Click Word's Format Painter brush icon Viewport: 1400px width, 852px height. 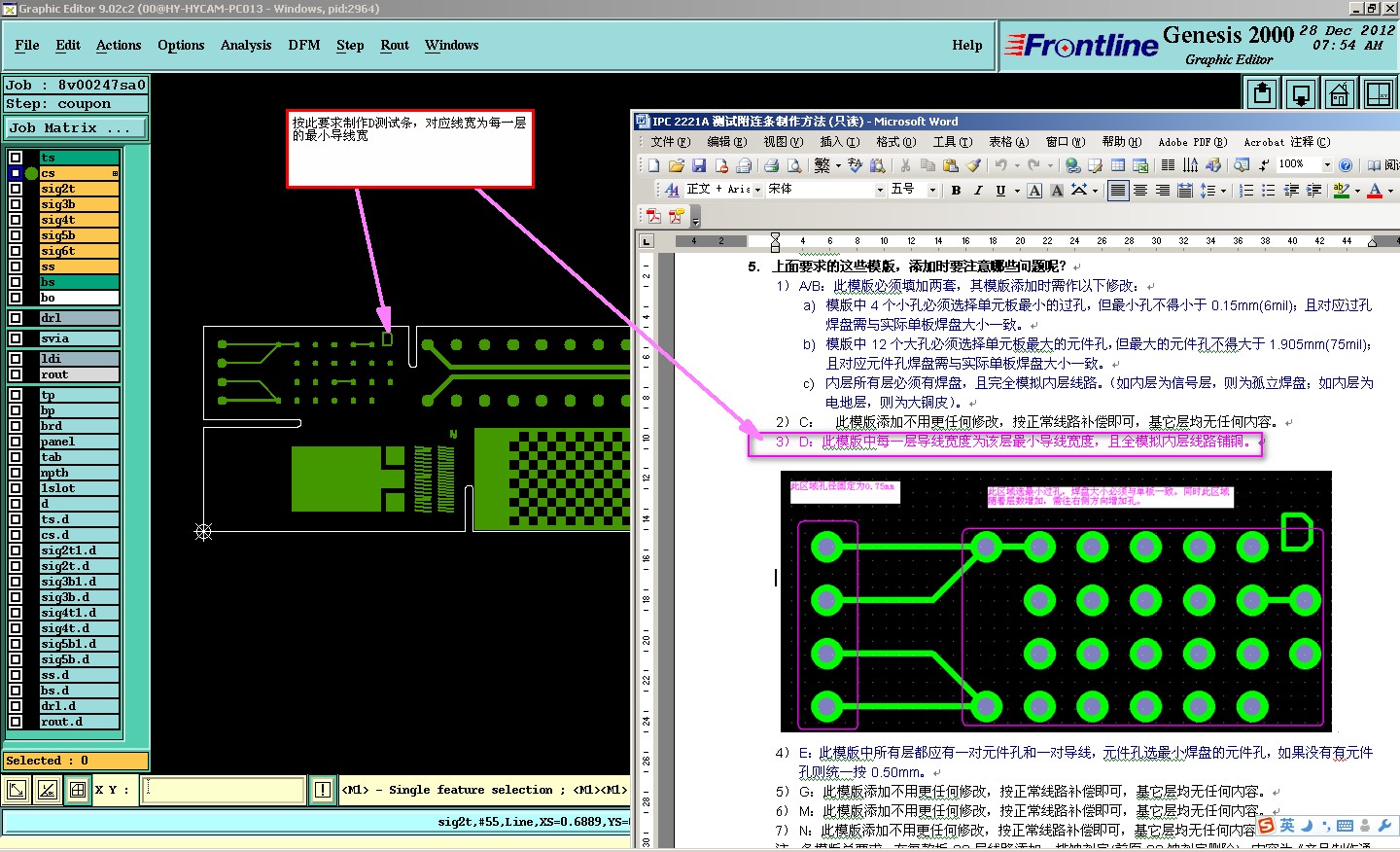coord(973,165)
